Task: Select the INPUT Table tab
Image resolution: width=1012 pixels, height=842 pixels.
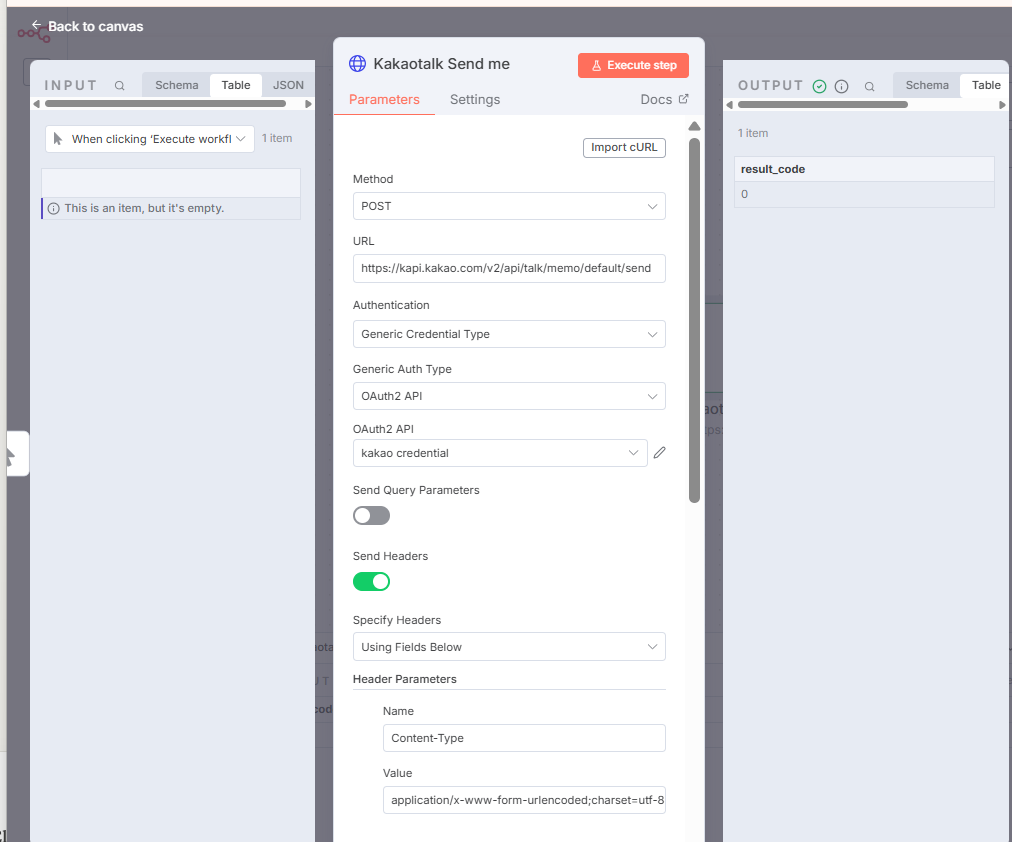Action: tap(236, 85)
